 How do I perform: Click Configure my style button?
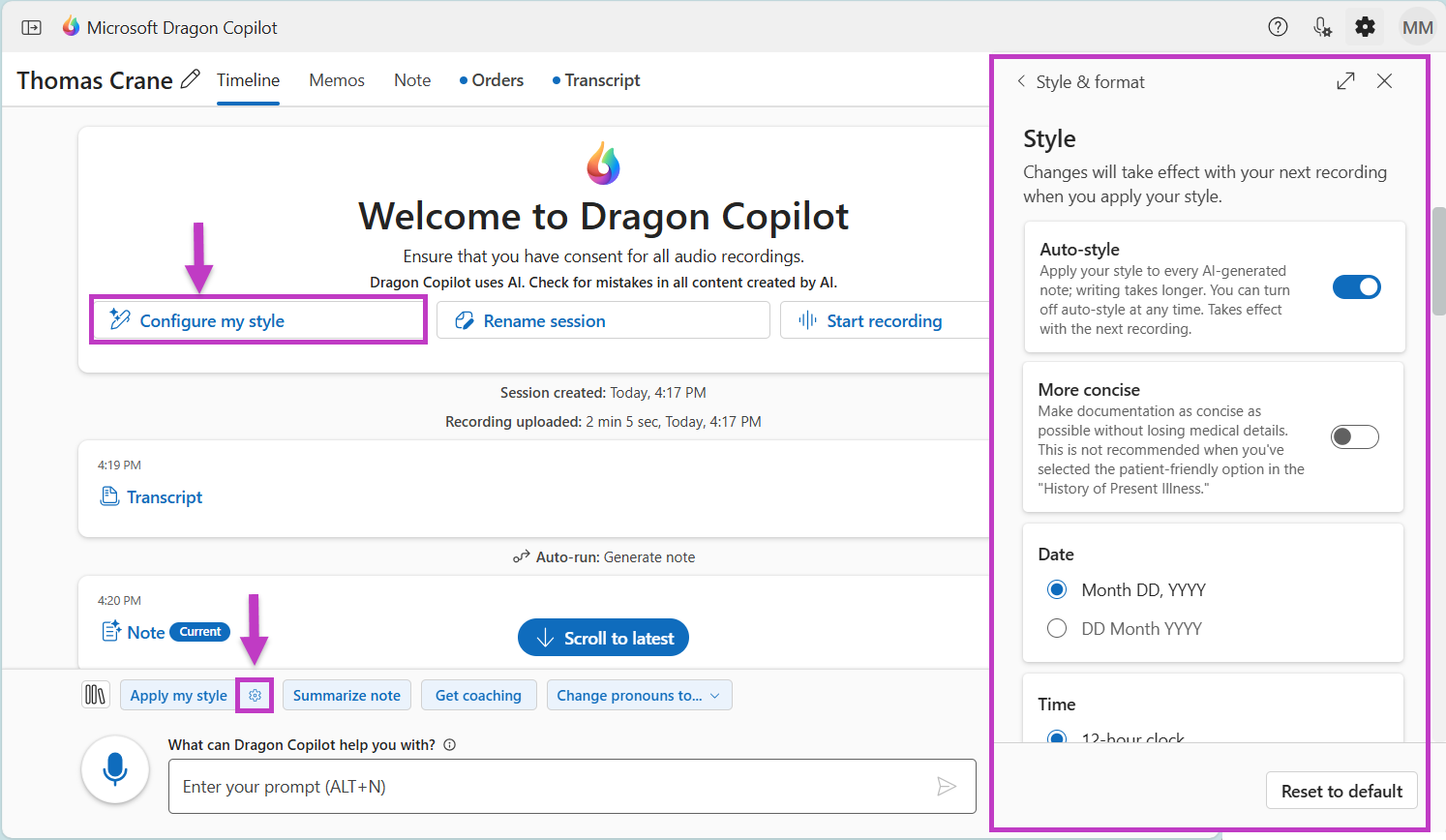click(x=258, y=320)
